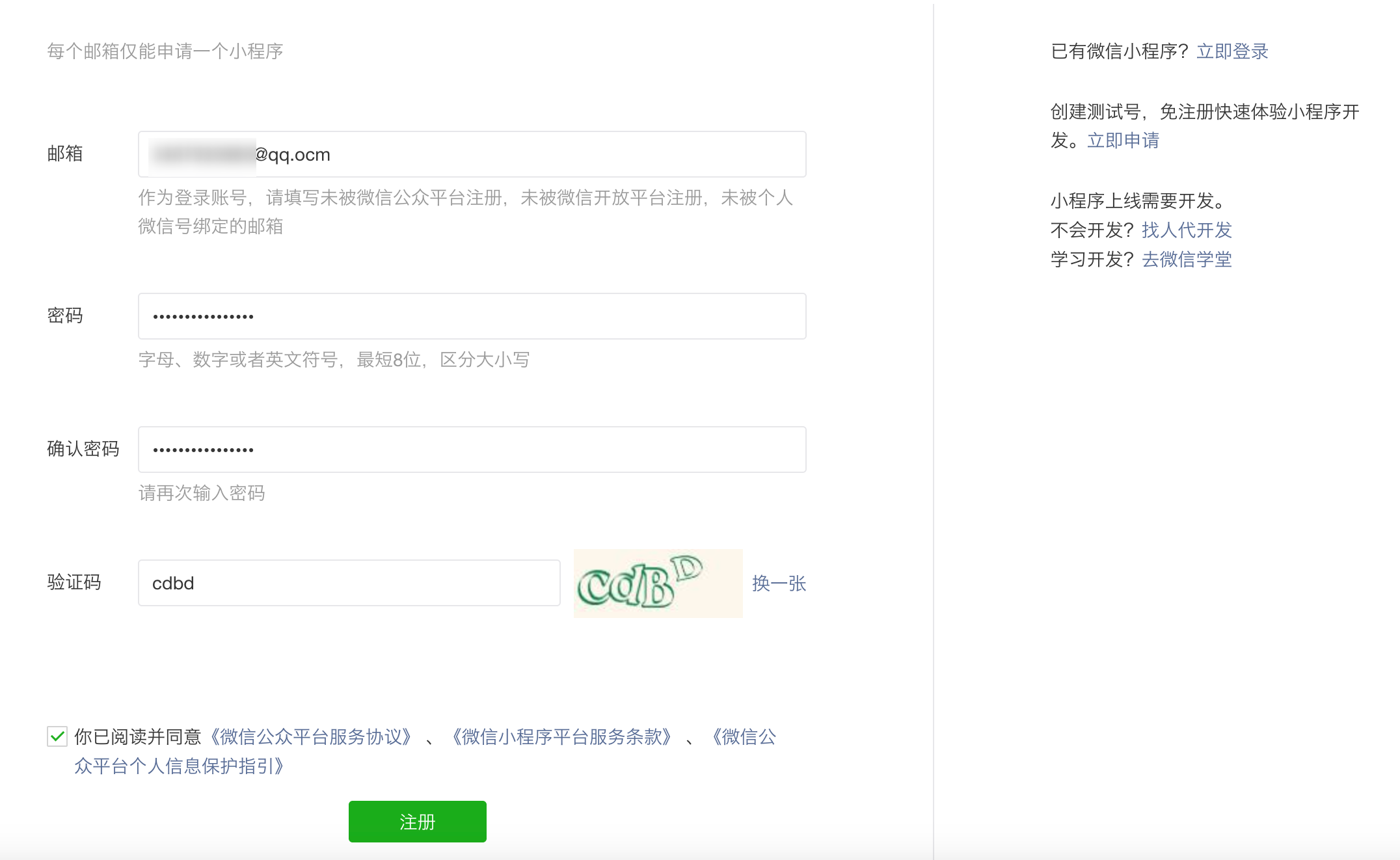The height and width of the screenshot is (860, 1400).
Task: Click the 找人代开发 link
Action: (x=1187, y=230)
